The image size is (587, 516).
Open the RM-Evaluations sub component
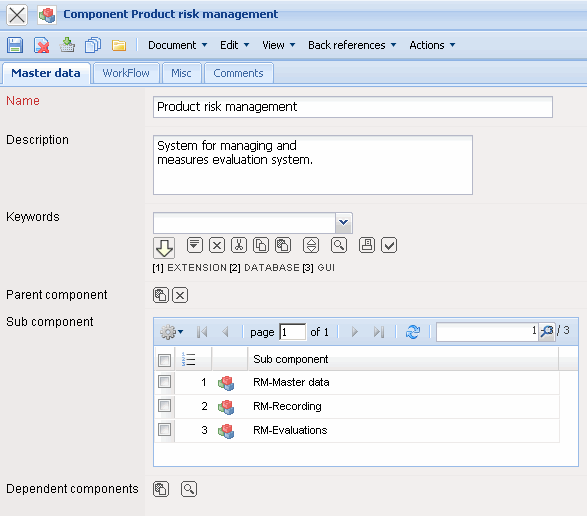point(290,430)
